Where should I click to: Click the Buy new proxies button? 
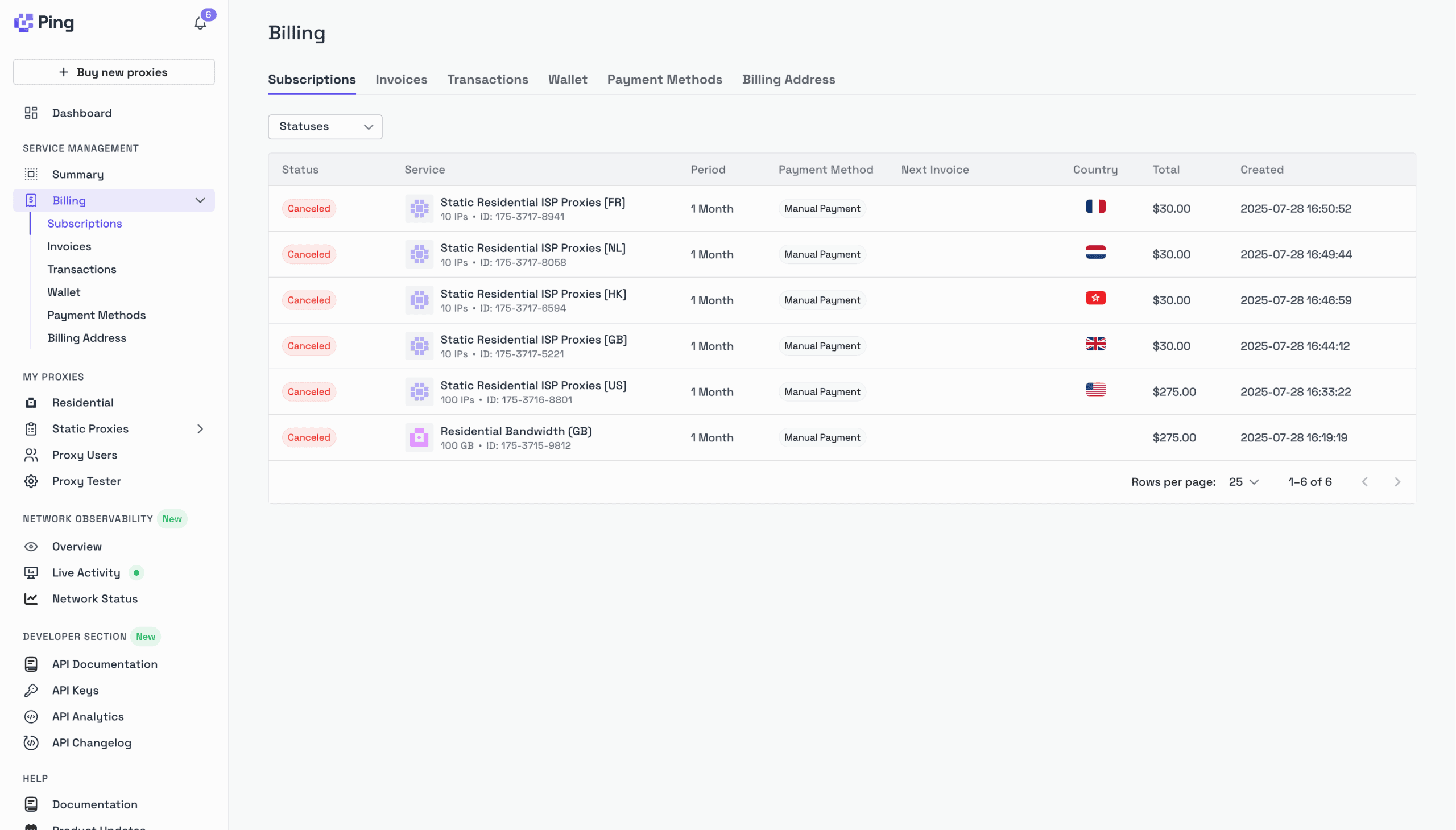coord(114,72)
